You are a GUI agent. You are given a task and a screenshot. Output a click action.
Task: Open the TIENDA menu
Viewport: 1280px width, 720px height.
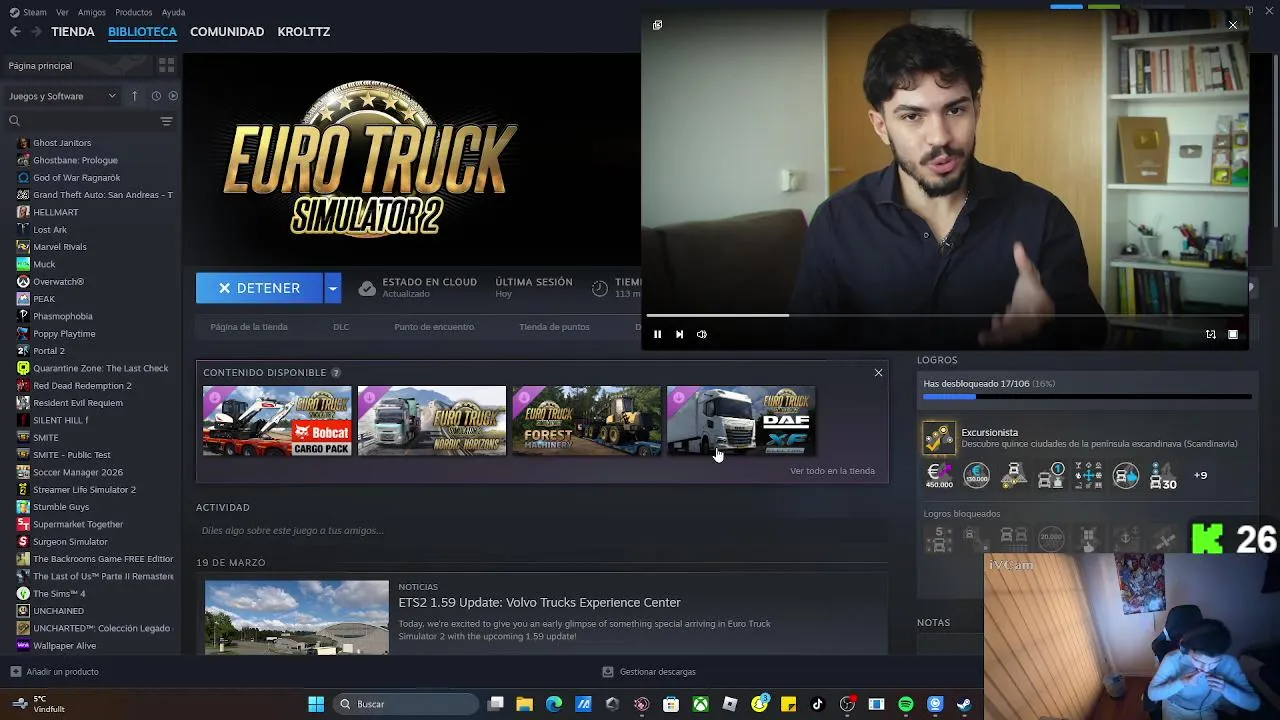tap(73, 32)
